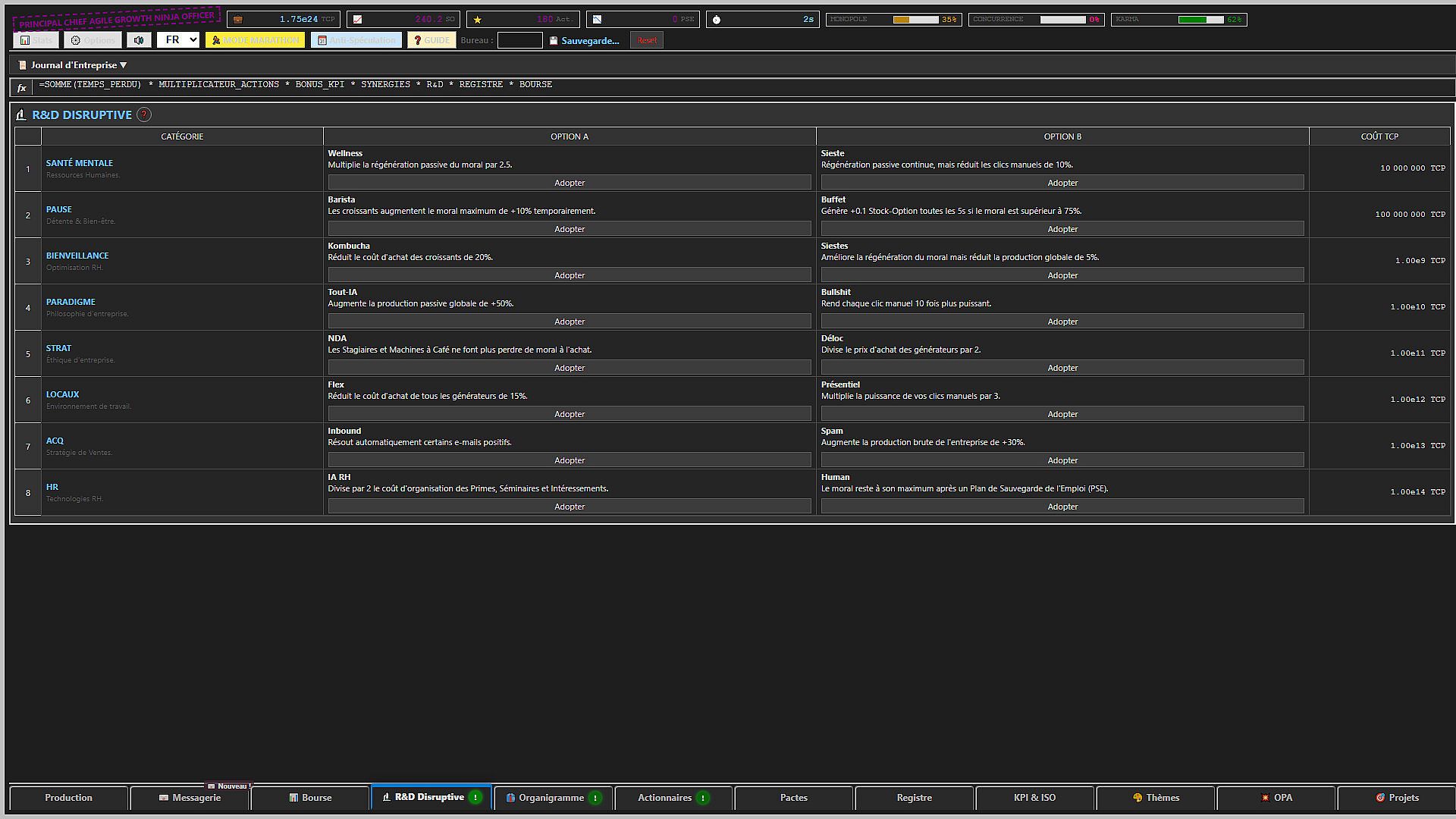Click the star Actions counter icon
Viewport: 1456px width, 819px height.
(x=477, y=20)
